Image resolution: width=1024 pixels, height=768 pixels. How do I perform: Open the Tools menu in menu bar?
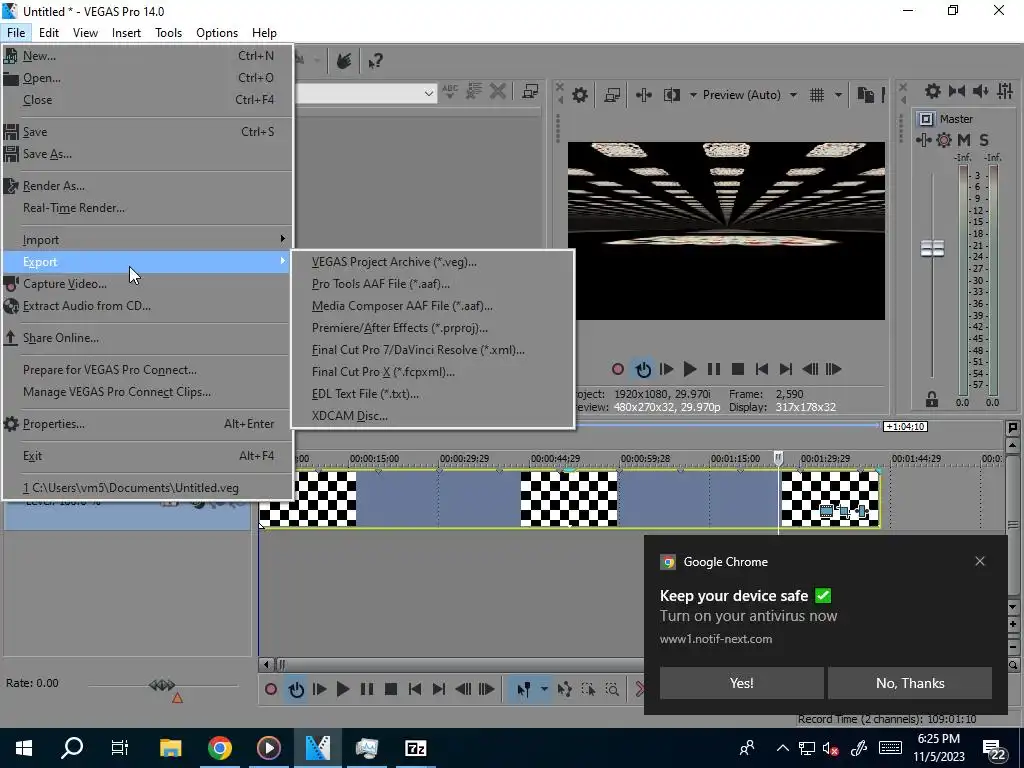pyautogui.click(x=168, y=33)
